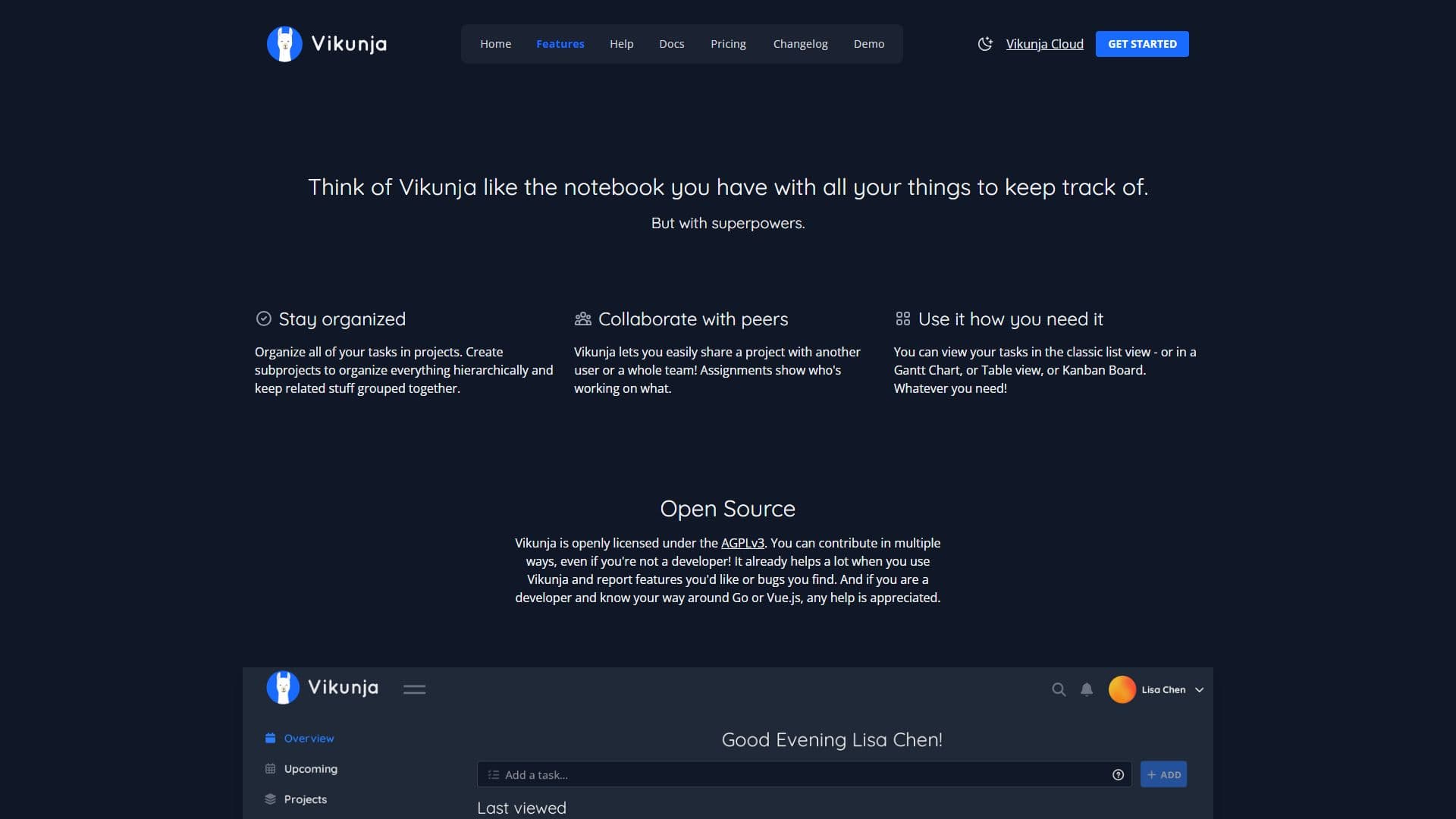Click the Last viewed heading
The width and height of the screenshot is (1456, 819).
(522, 808)
